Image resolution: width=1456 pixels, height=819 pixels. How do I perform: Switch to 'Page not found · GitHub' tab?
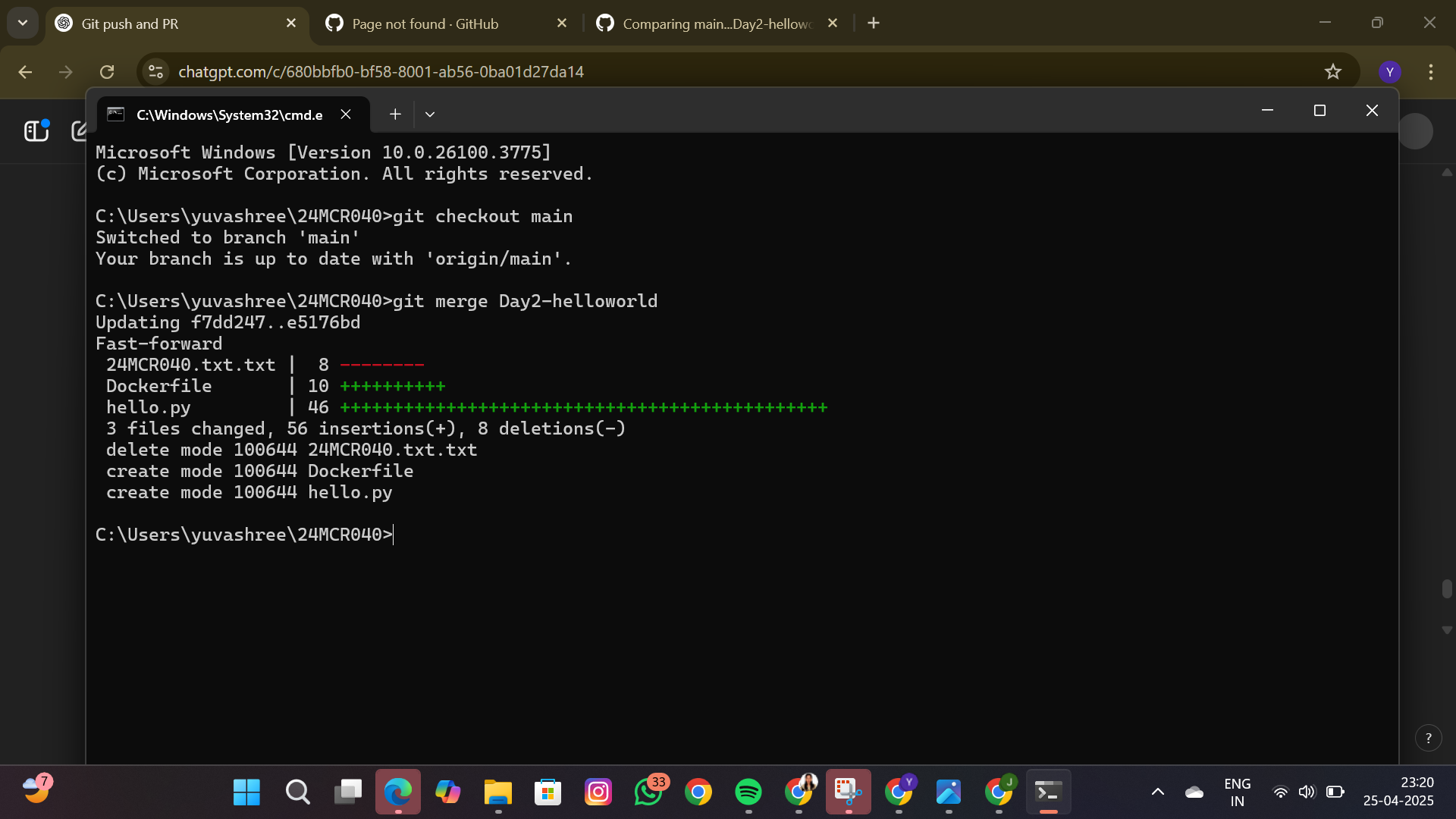(x=447, y=24)
